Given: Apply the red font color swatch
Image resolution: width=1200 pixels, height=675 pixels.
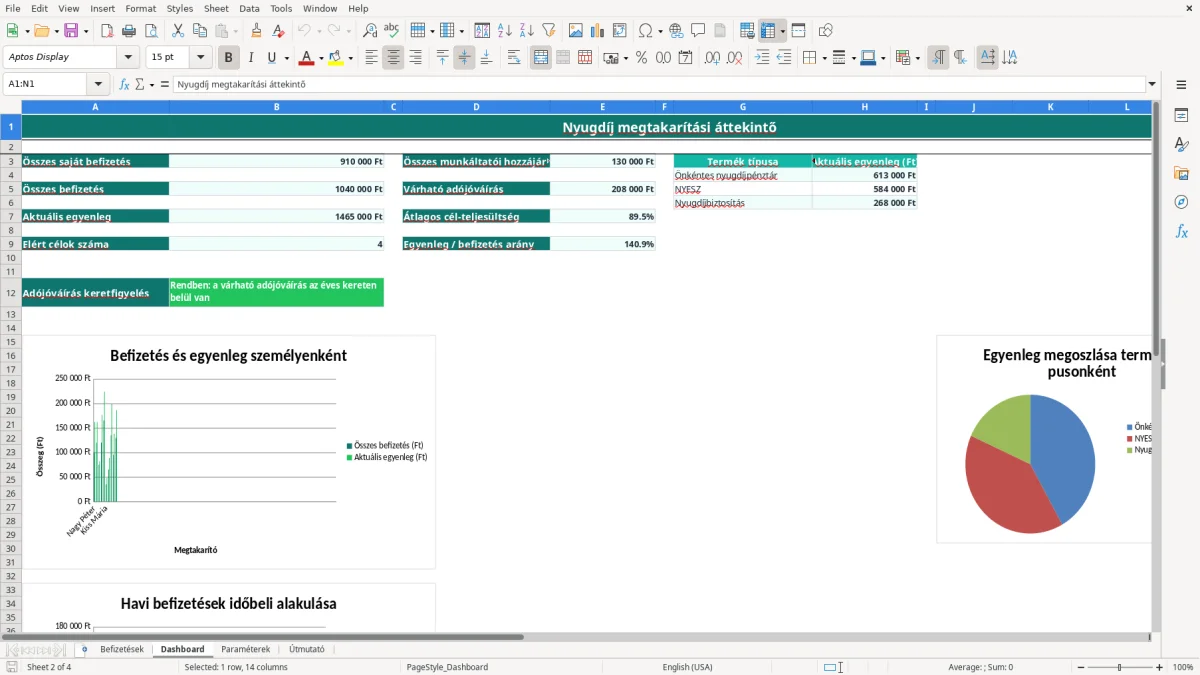Looking at the screenshot, I should tap(307, 58).
